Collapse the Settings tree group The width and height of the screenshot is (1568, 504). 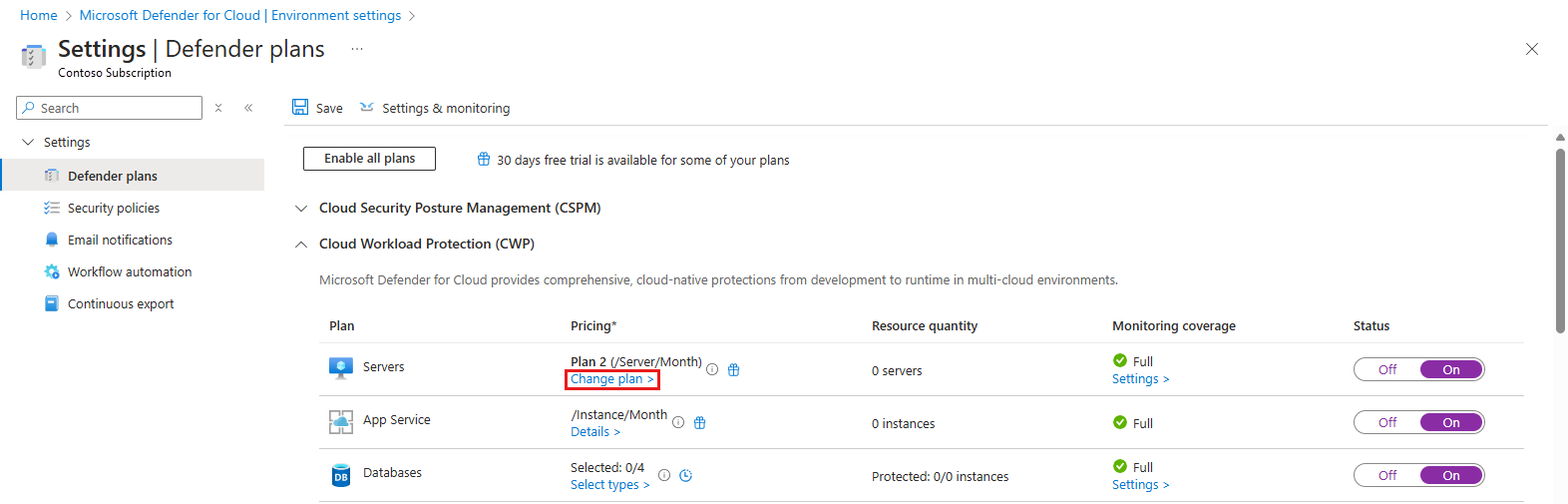point(28,142)
